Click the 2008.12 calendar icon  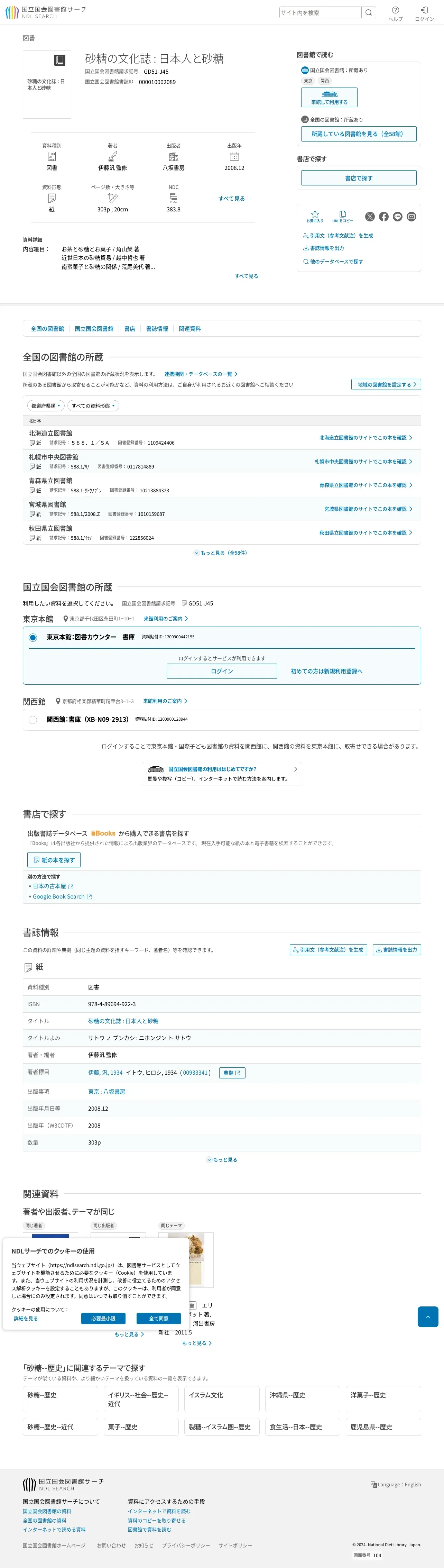(x=234, y=156)
